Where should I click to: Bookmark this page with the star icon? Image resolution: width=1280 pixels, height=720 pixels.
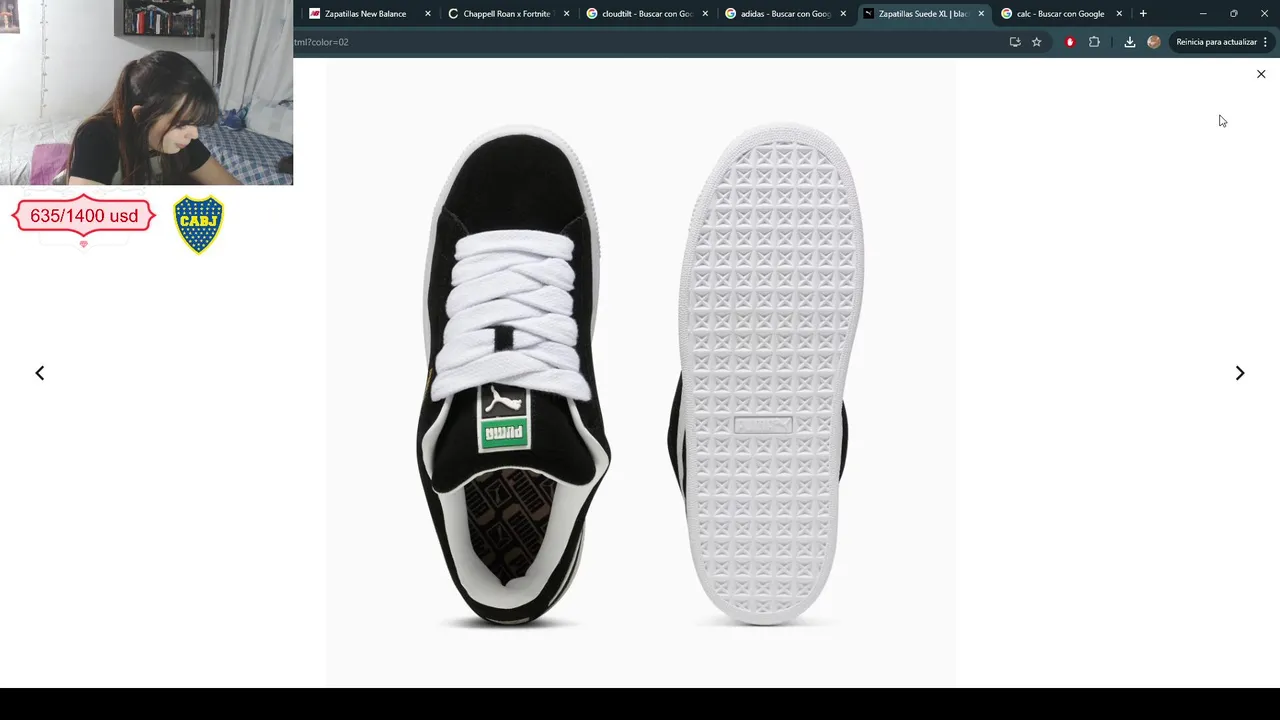point(1037,42)
